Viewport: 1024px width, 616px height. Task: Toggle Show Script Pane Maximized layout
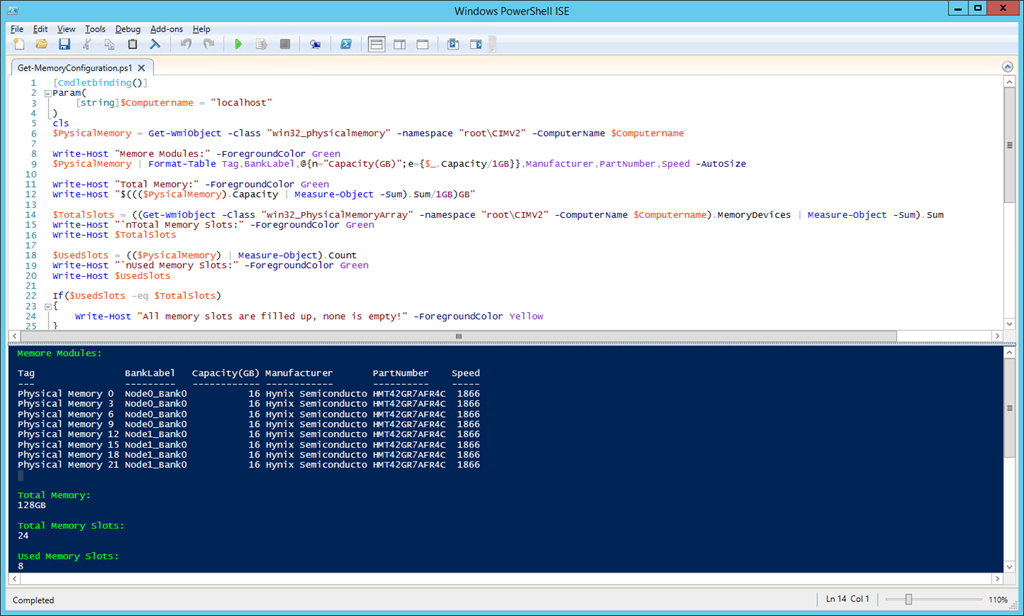422,44
